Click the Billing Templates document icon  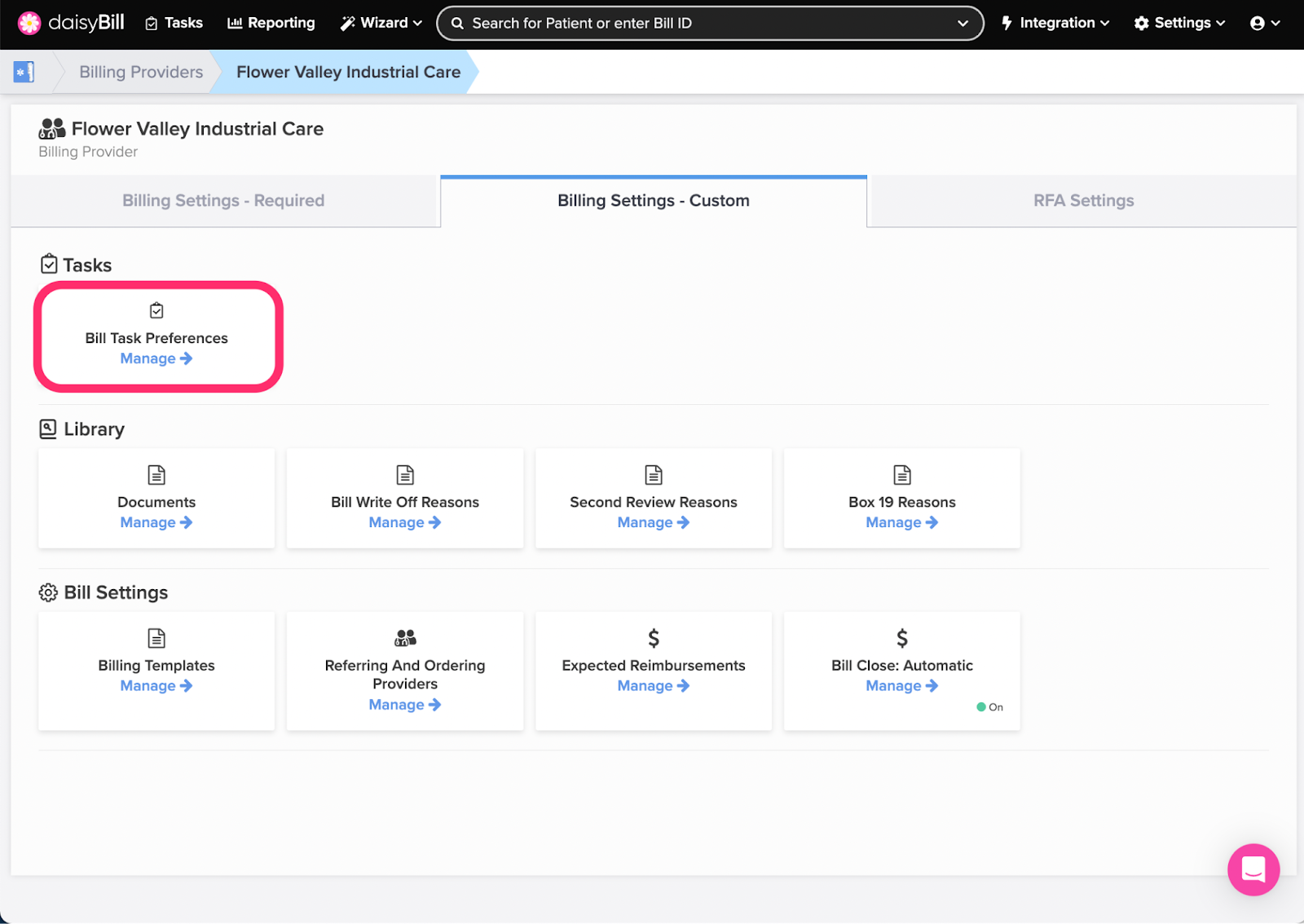click(156, 638)
